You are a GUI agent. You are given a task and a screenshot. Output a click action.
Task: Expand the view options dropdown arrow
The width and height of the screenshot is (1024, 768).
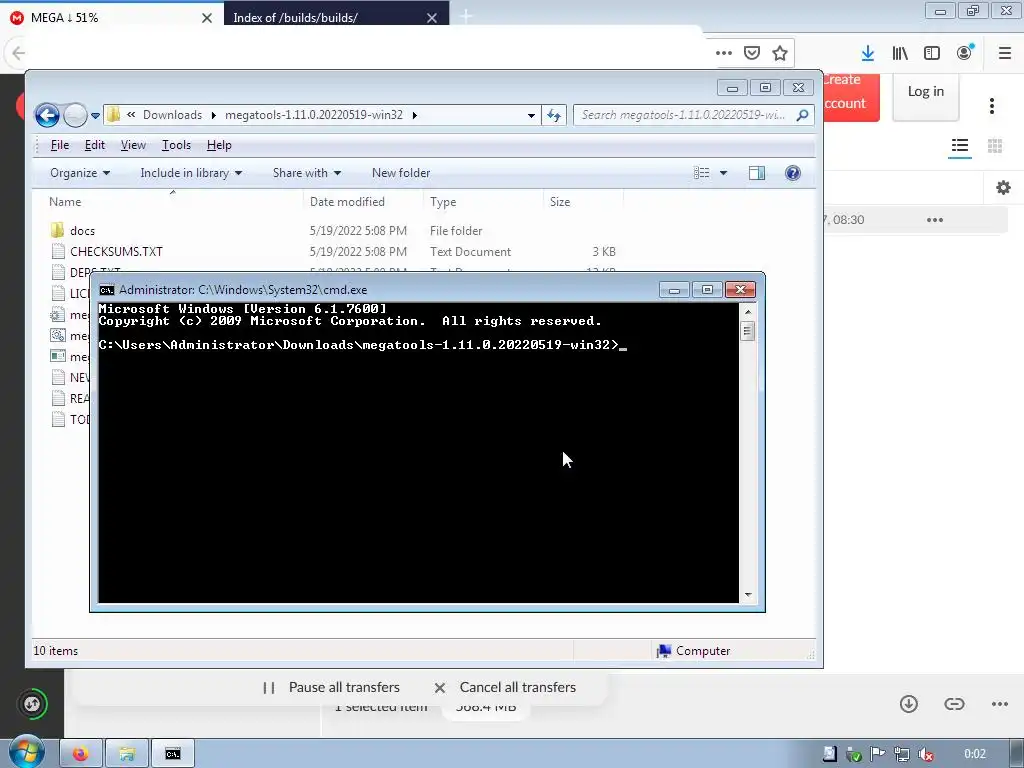tap(724, 173)
